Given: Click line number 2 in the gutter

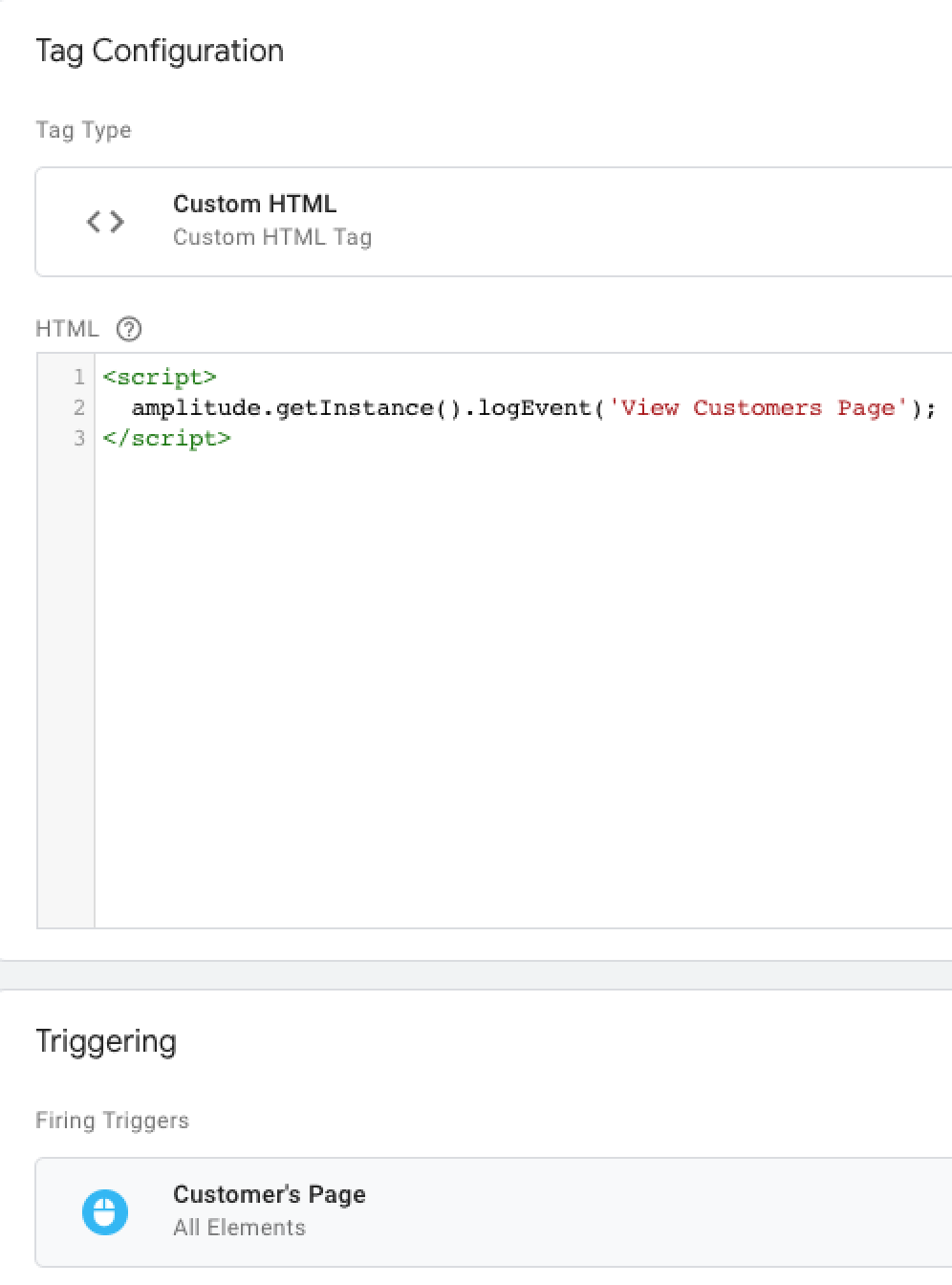Looking at the screenshot, I should point(79,408).
